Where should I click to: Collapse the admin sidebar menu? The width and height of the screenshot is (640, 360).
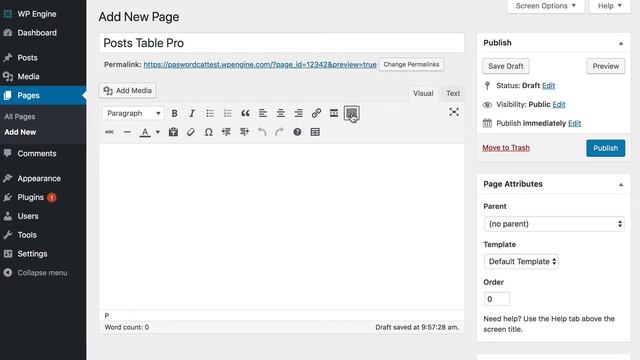pos(43,273)
